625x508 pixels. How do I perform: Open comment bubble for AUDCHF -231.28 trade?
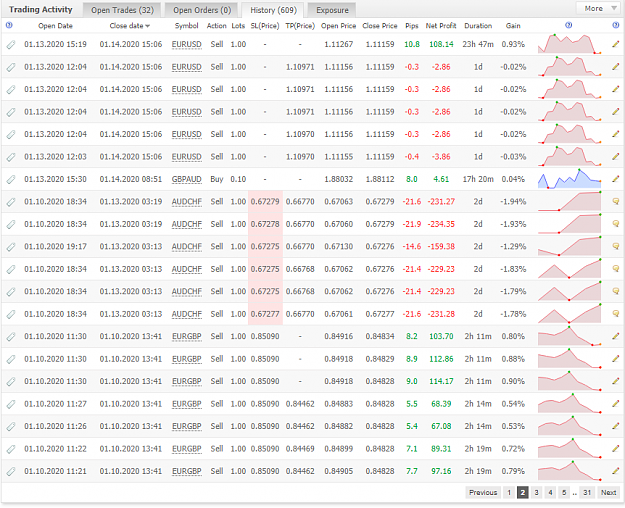(x=616, y=314)
